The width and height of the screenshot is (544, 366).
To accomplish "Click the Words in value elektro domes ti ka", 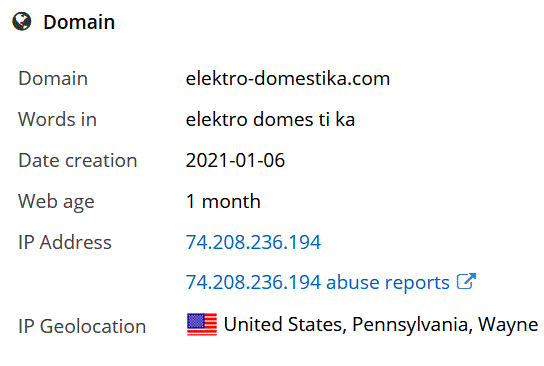I will tap(270, 119).
